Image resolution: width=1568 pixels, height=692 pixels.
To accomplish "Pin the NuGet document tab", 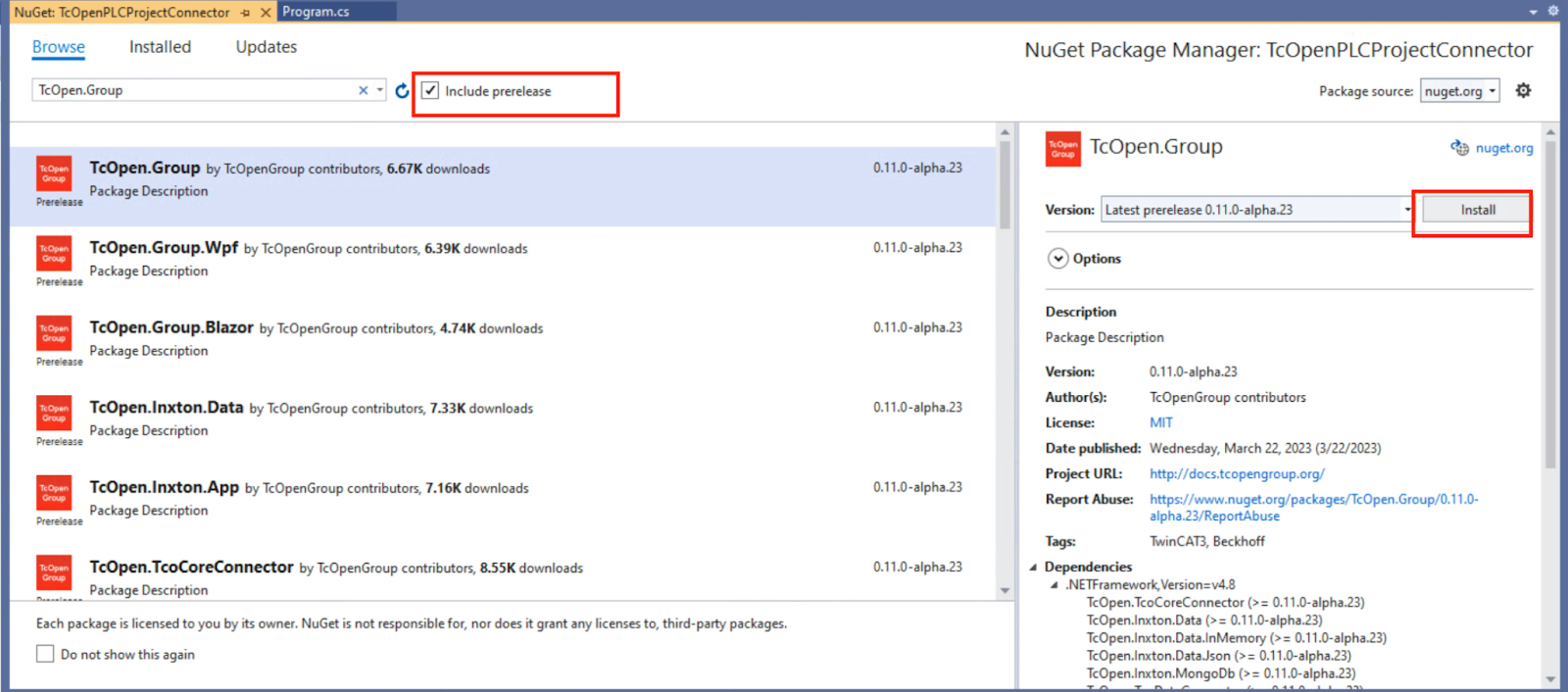I will (246, 13).
